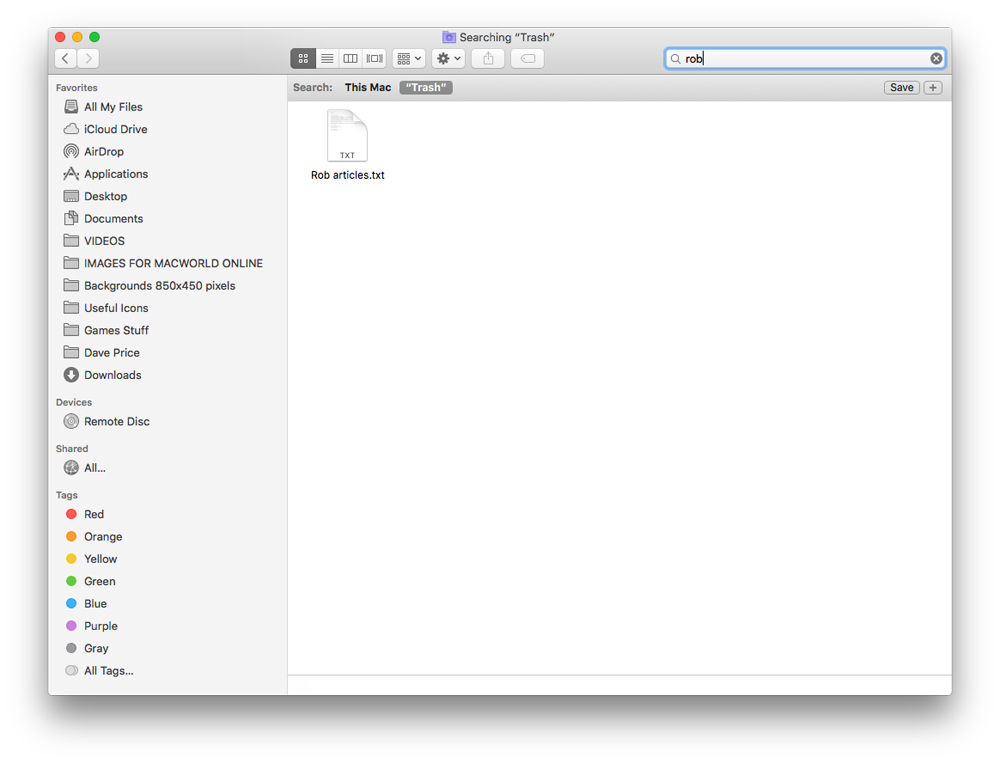
Task: Filter by the Yellow tag
Action: [100, 559]
